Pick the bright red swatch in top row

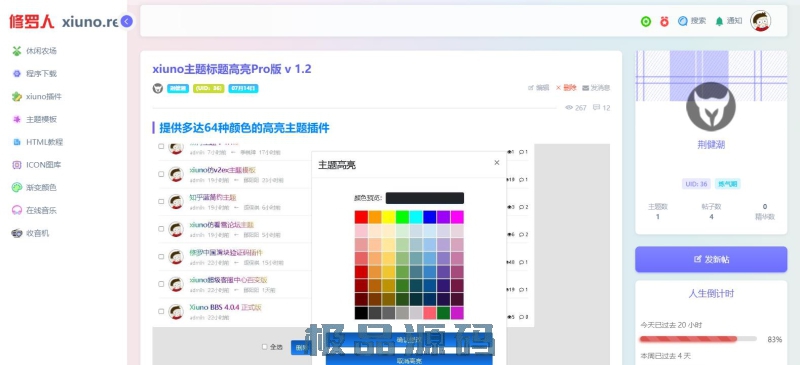(x=361, y=217)
